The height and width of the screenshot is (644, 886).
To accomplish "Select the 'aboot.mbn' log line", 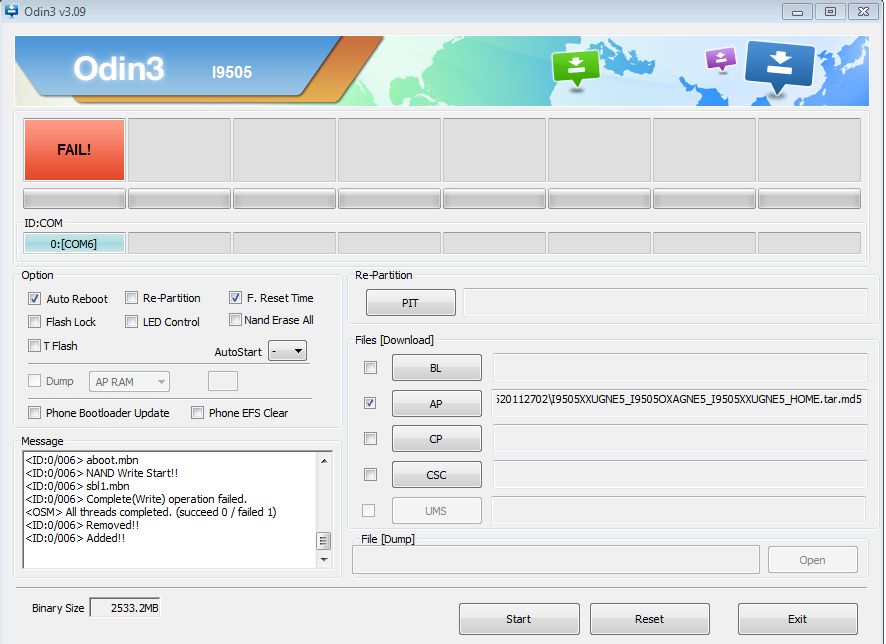I will coord(82,460).
